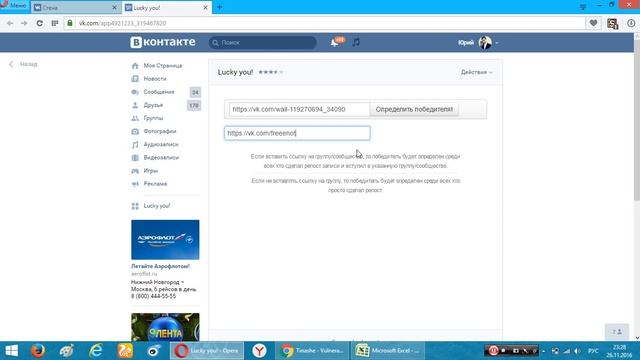Click the red recorder pause button

[493, 351]
